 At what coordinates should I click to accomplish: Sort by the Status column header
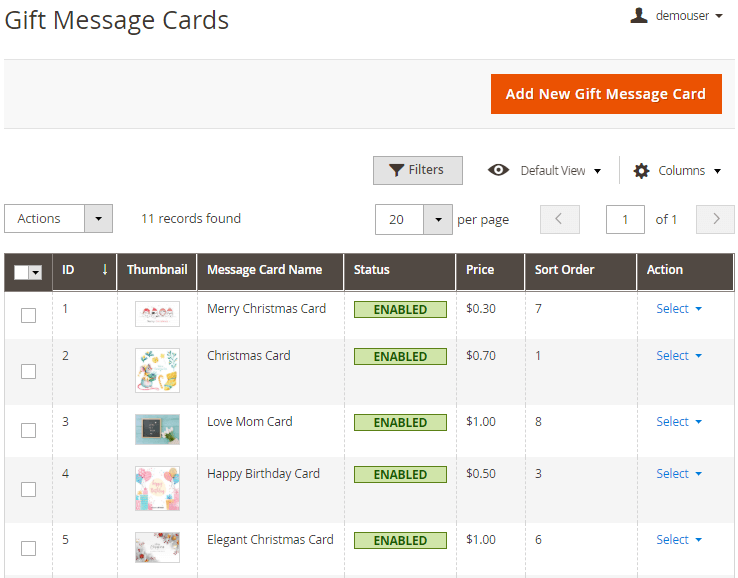[x=400, y=272]
